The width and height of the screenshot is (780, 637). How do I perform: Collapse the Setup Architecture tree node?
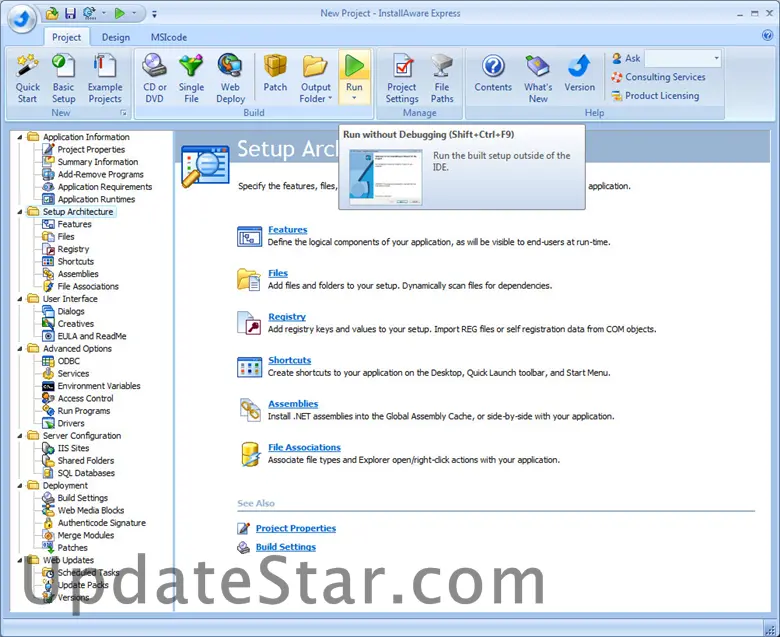coord(20,212)
